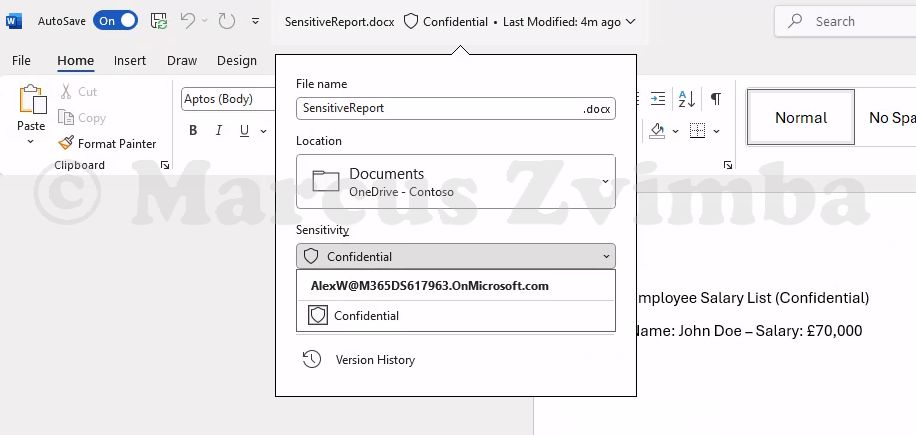Show paragraph marks with pilcrow icon
The width and height of the screenshot is (916, 435).
pos(716,99)
